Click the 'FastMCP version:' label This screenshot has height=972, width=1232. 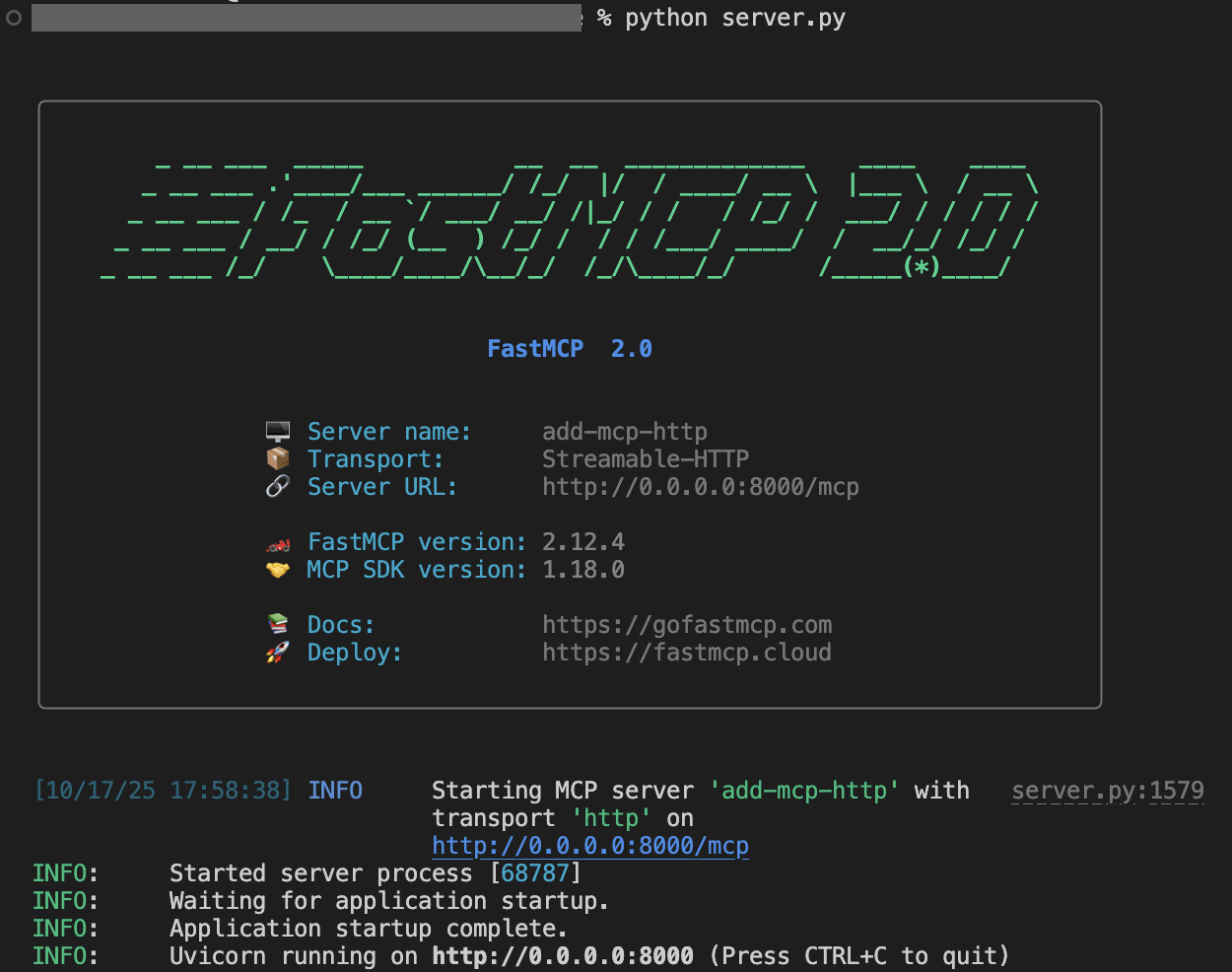[x=417, y=542]
